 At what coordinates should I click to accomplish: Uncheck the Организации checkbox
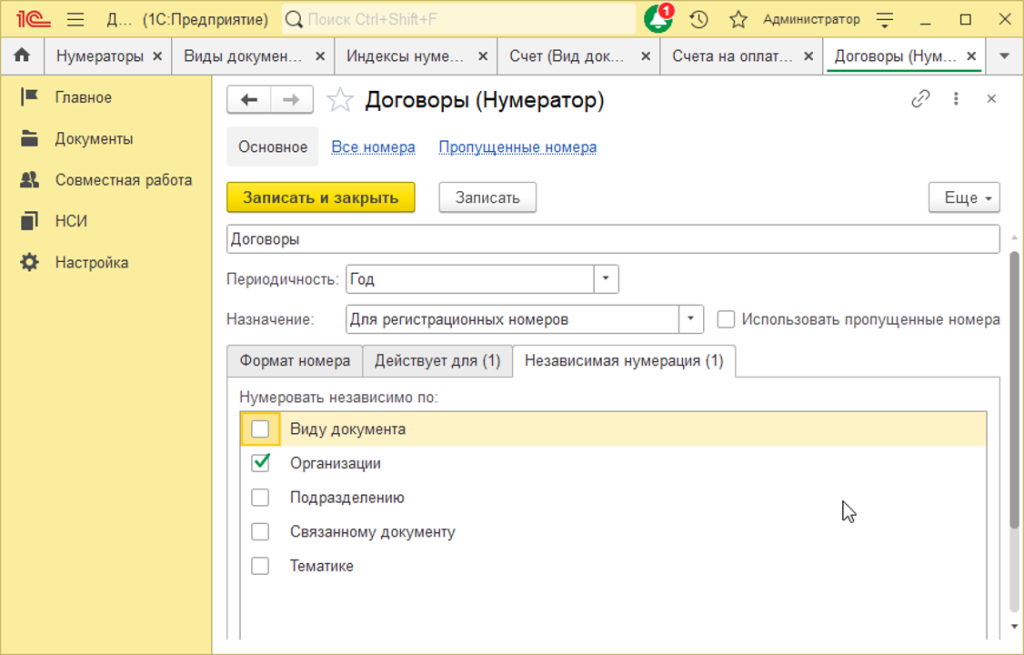coord(261,463)
